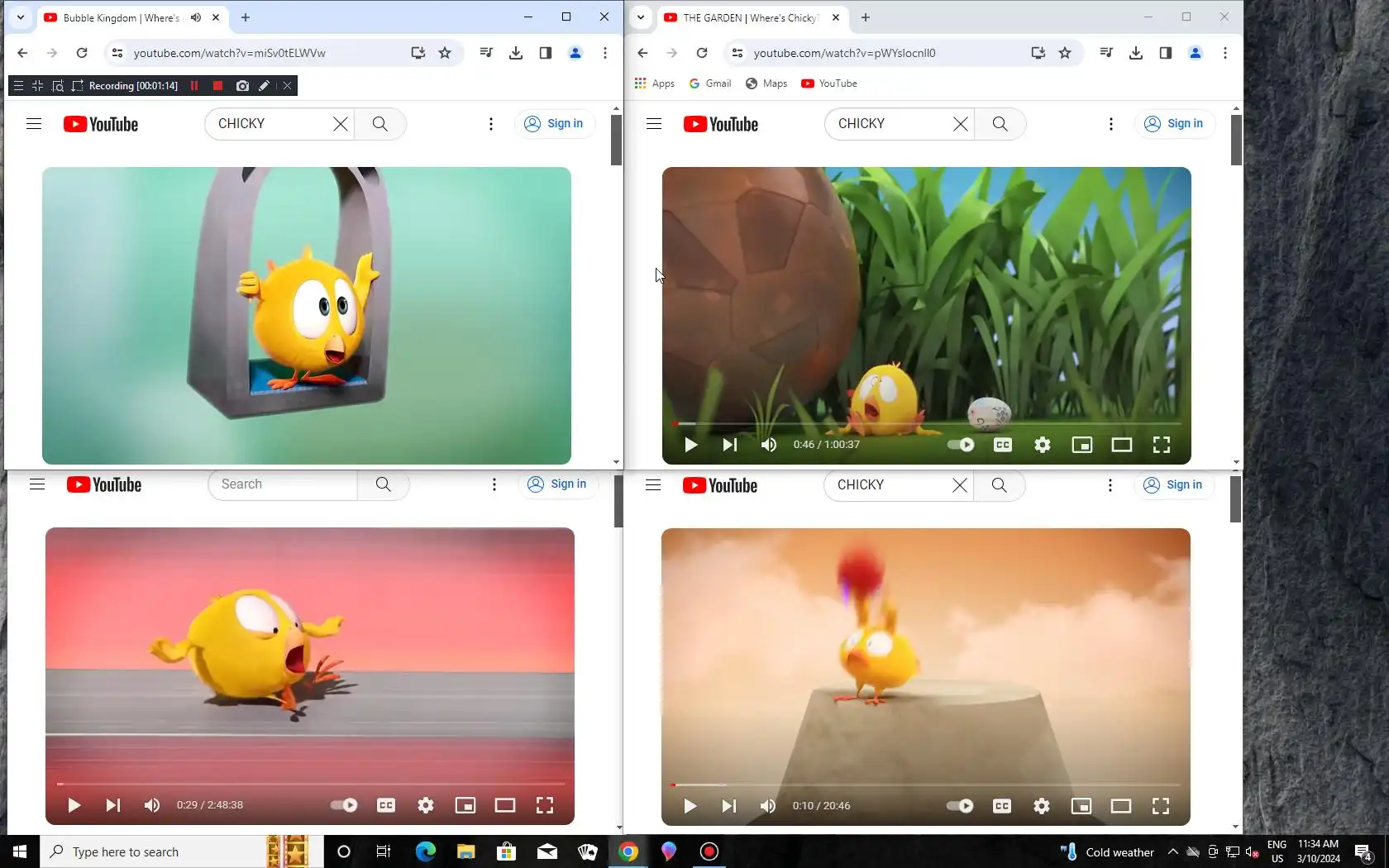Open theater mode in the 20:46 player
The width and height of the screenshot is (1389, 868).
[1121, 806]
